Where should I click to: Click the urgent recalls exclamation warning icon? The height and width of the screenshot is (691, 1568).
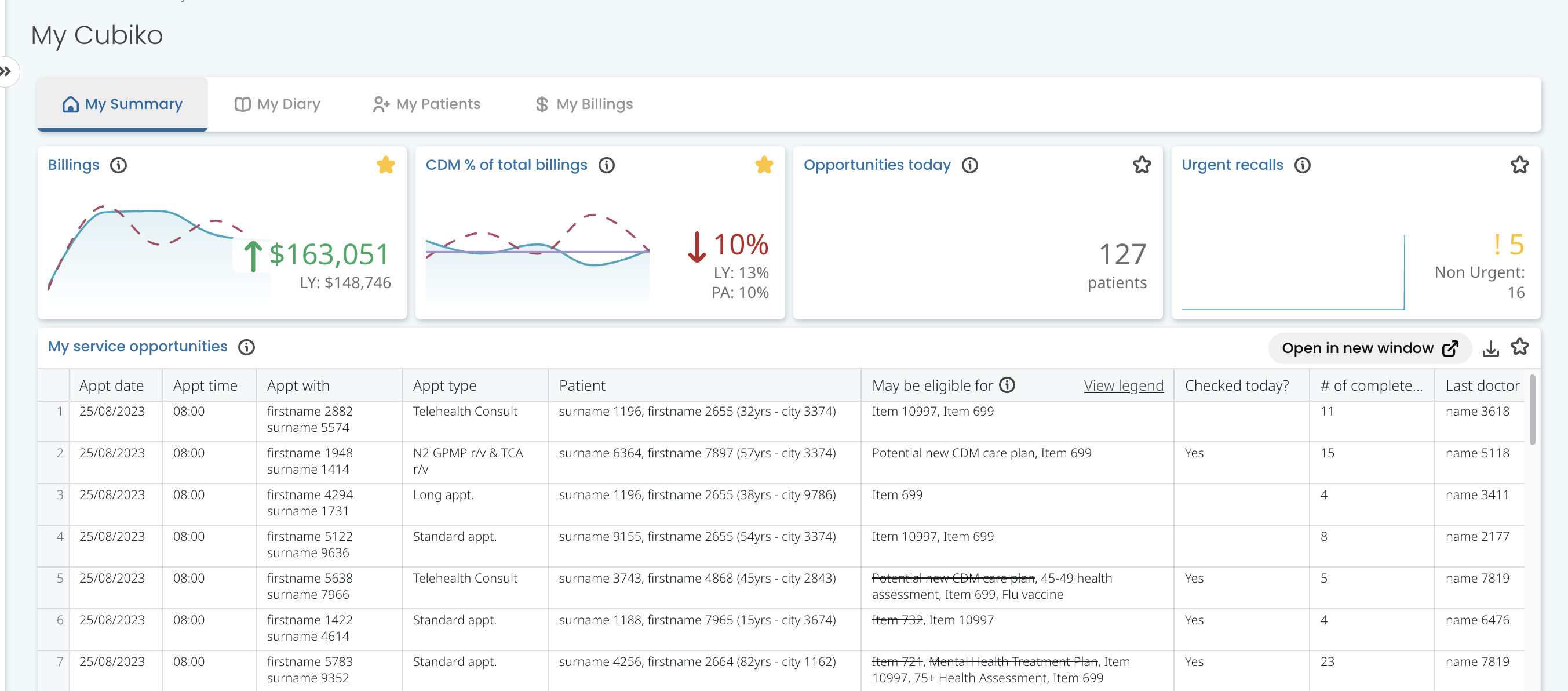coord(1497,245)
